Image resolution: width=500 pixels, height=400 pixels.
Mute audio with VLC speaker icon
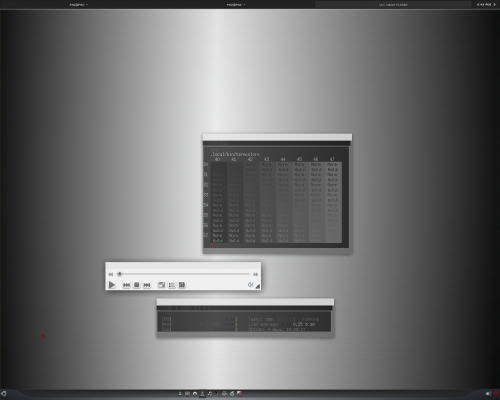coord(250,285)
